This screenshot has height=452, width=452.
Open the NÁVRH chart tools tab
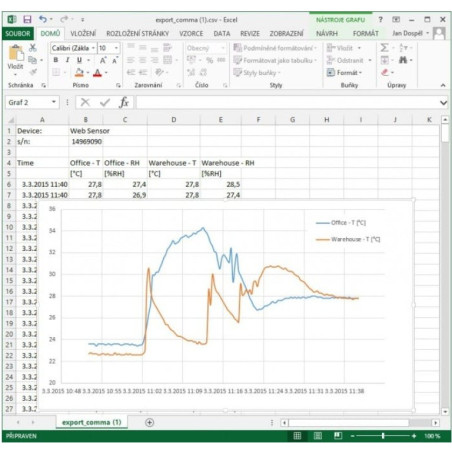[327, 33]
